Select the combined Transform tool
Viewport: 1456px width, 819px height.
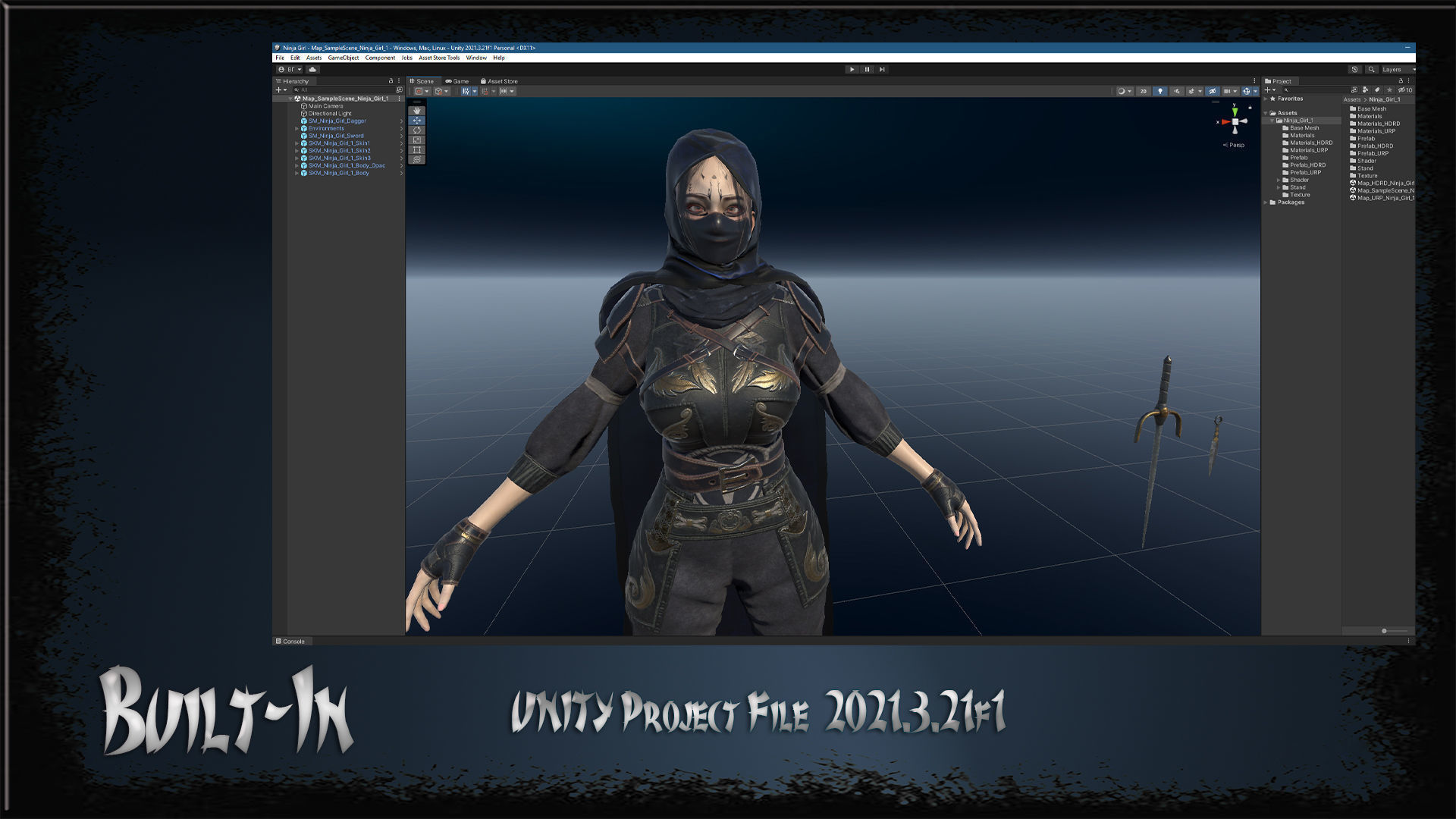416,160
